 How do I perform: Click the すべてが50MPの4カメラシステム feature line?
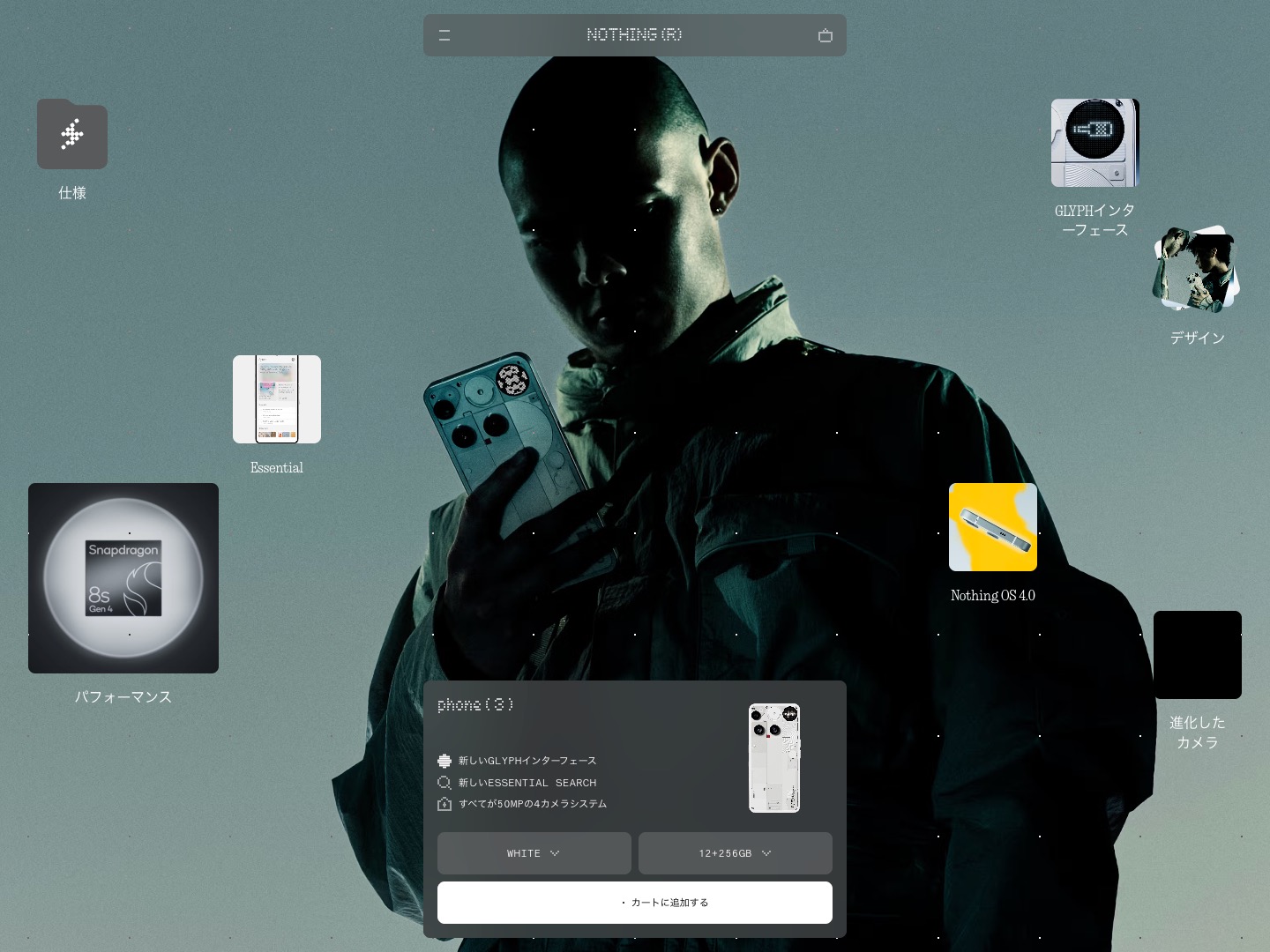(x=532, y=804)
